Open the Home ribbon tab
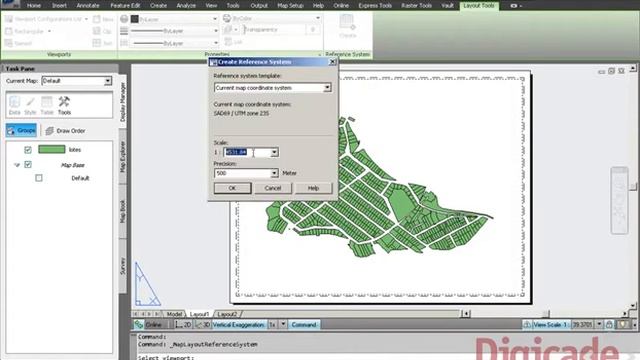 tap(34, 5)
